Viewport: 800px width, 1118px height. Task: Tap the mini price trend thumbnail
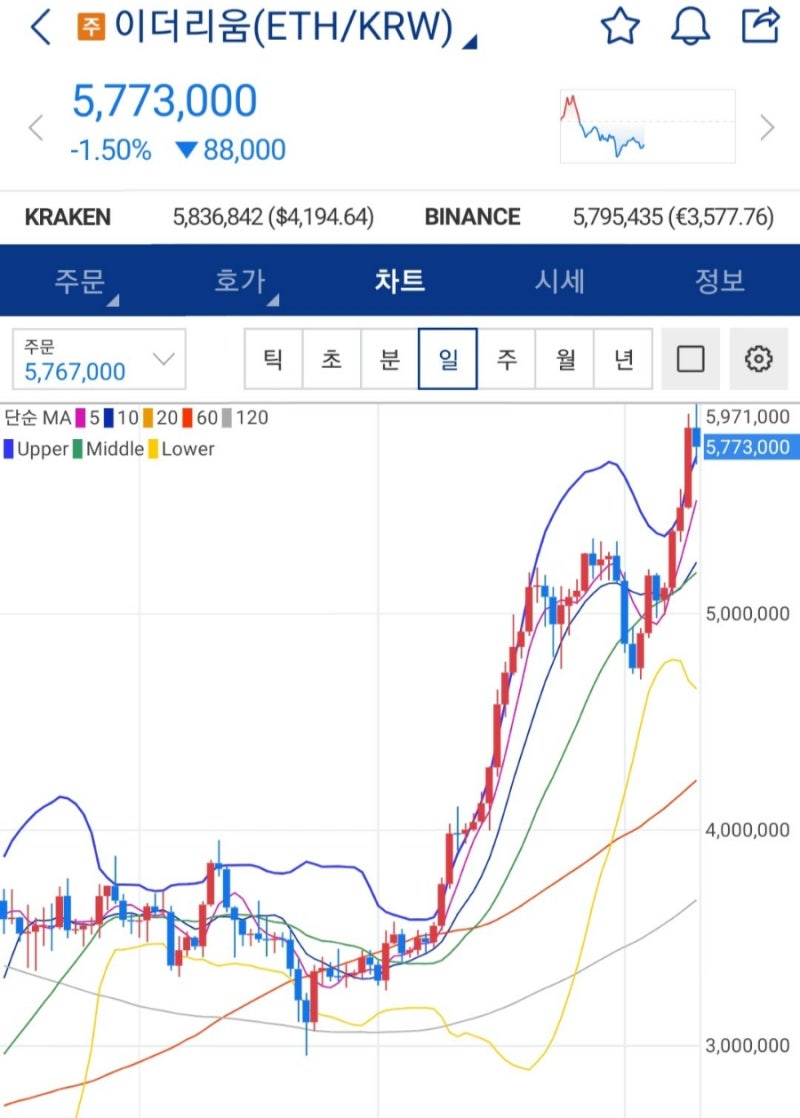point(647,126)
